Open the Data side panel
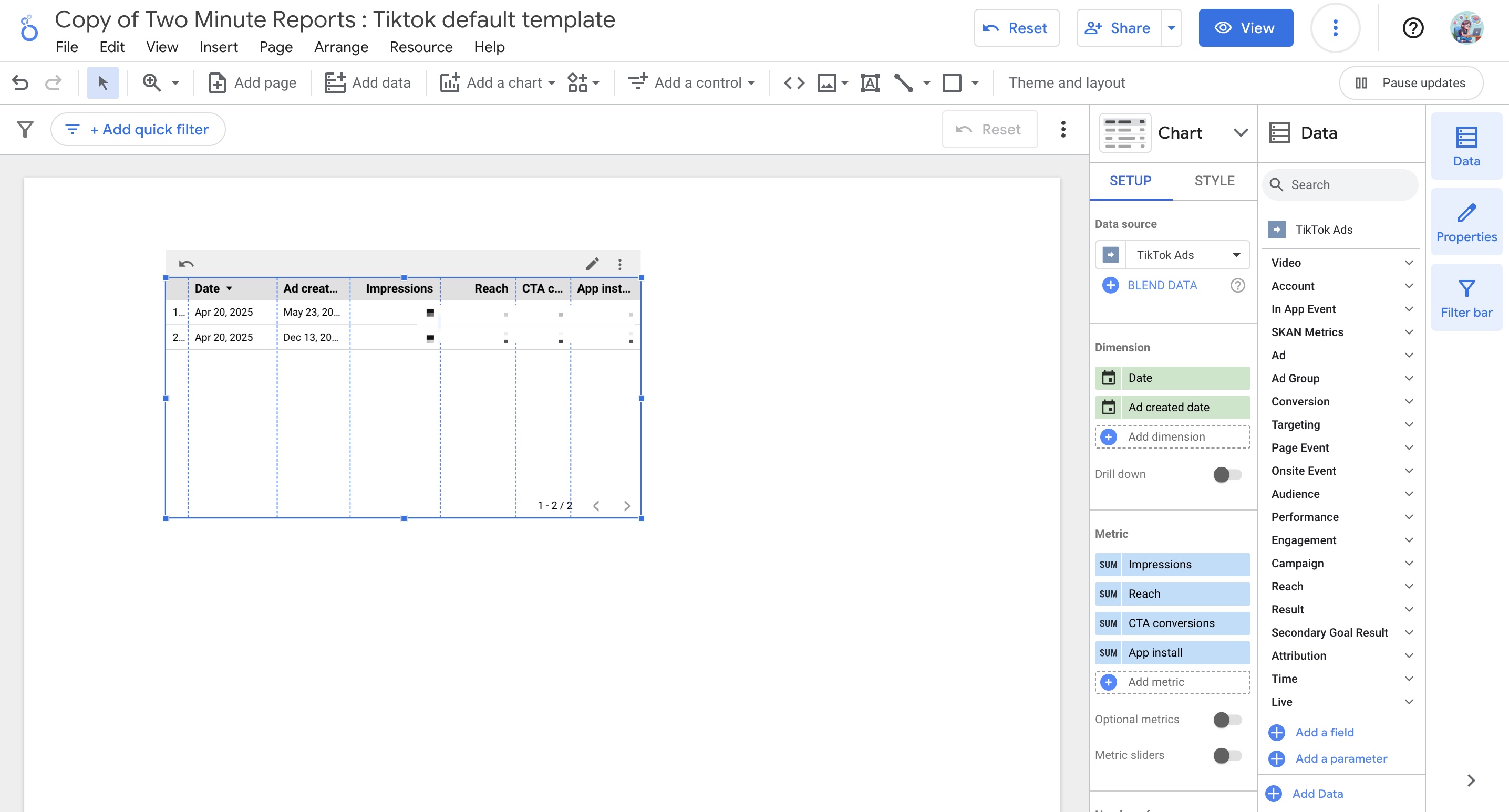 coord(1466,147)
